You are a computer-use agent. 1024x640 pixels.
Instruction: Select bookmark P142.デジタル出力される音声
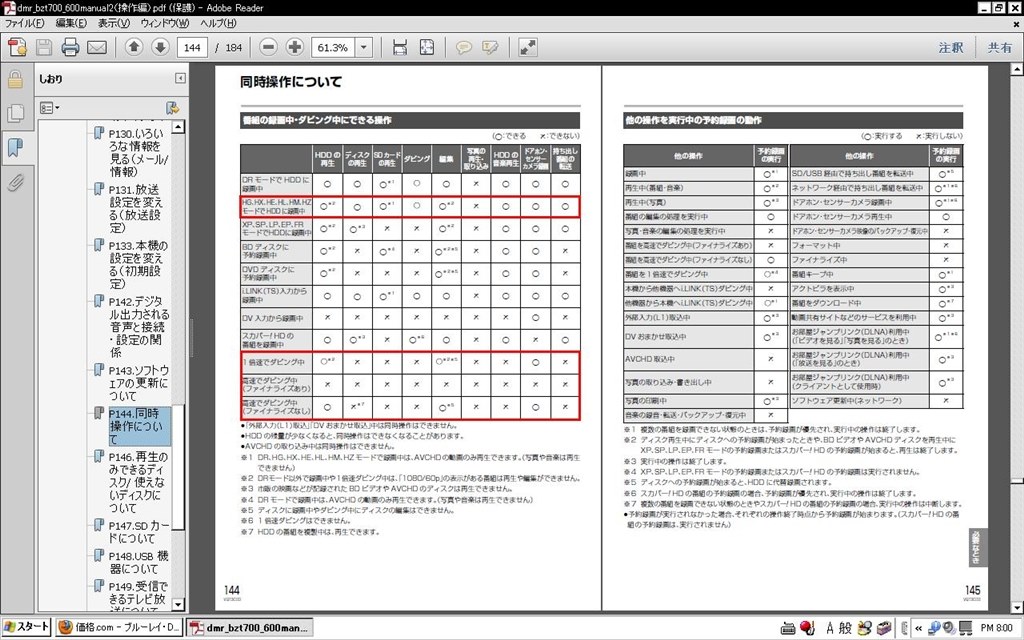pyautogui.click(x=138, y=327)
